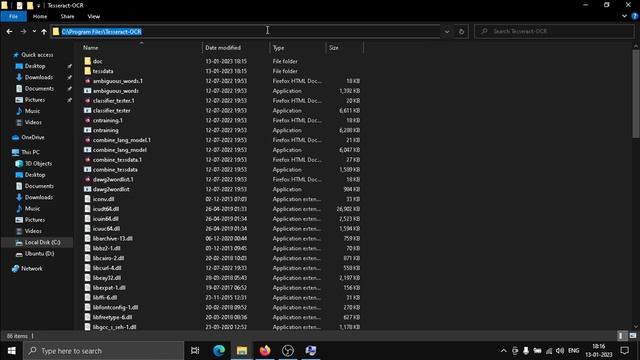Image resolution: width=640 pixels, height=360 pixels.
Task: Open the recent locations dropdown arrow
Action: point(34,31)
